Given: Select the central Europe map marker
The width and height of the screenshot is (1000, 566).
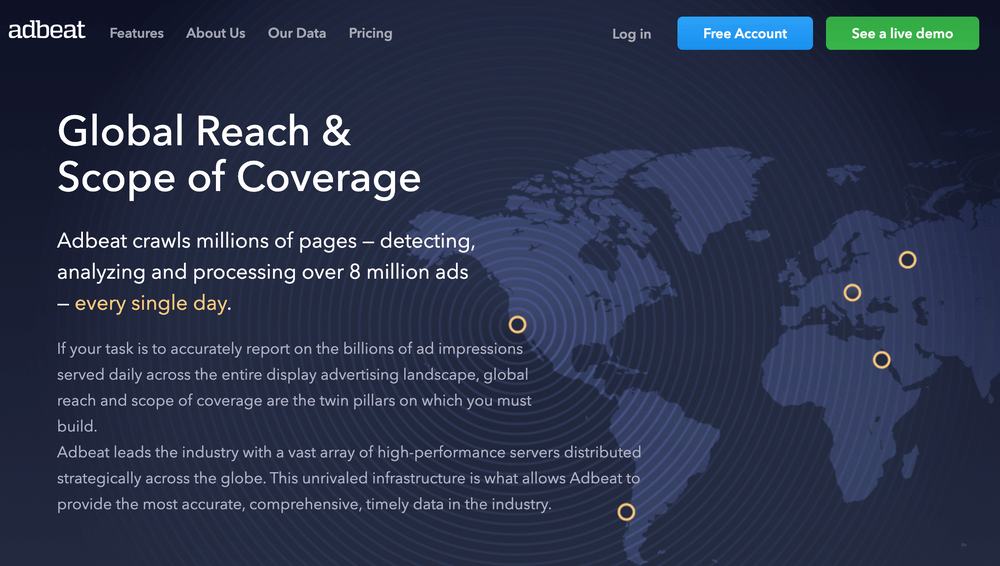Looking at the screenshot, I should tap(852, 293).
